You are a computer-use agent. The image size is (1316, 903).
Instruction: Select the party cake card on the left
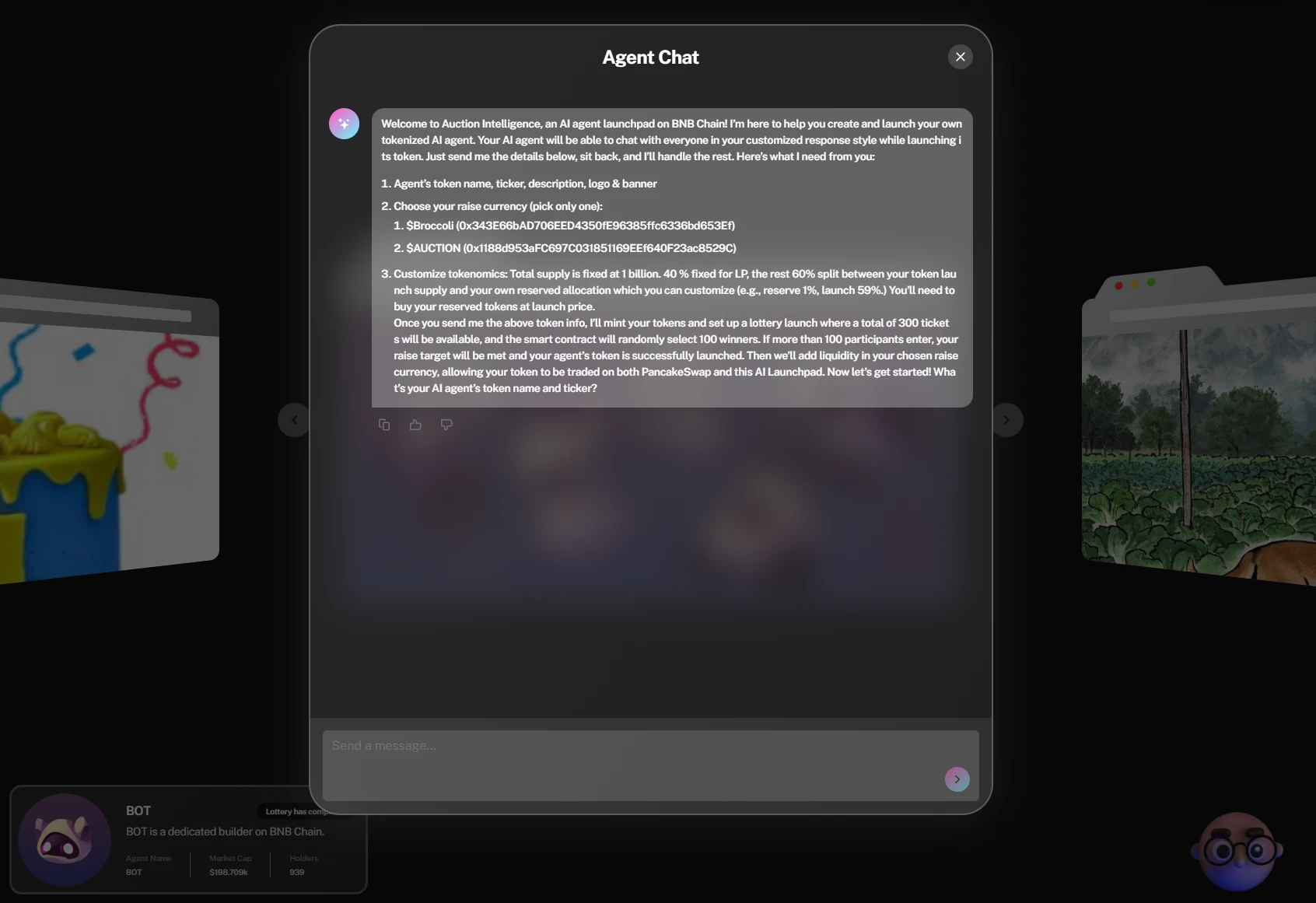click(x=110, y=432)
